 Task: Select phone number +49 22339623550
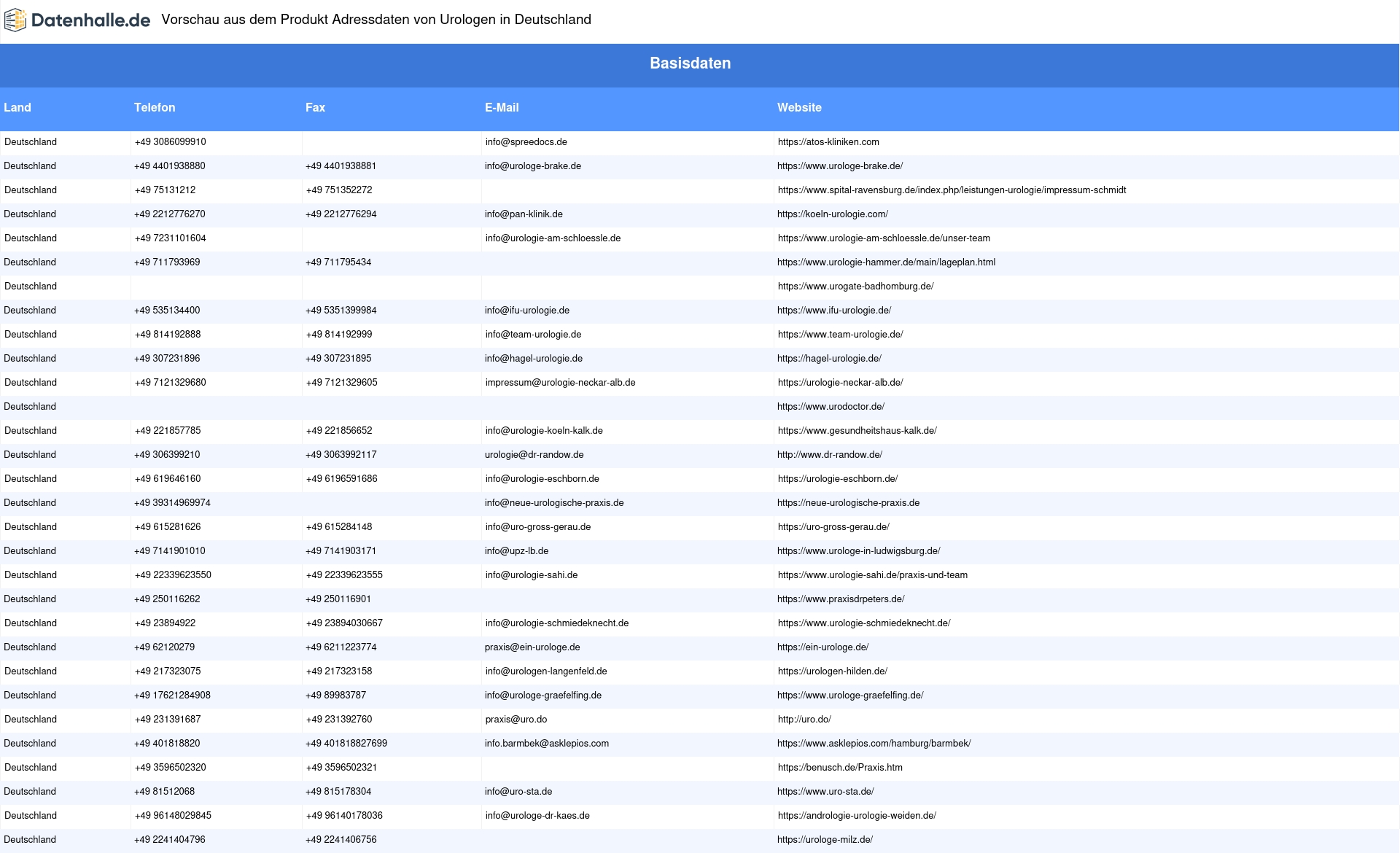173,575
